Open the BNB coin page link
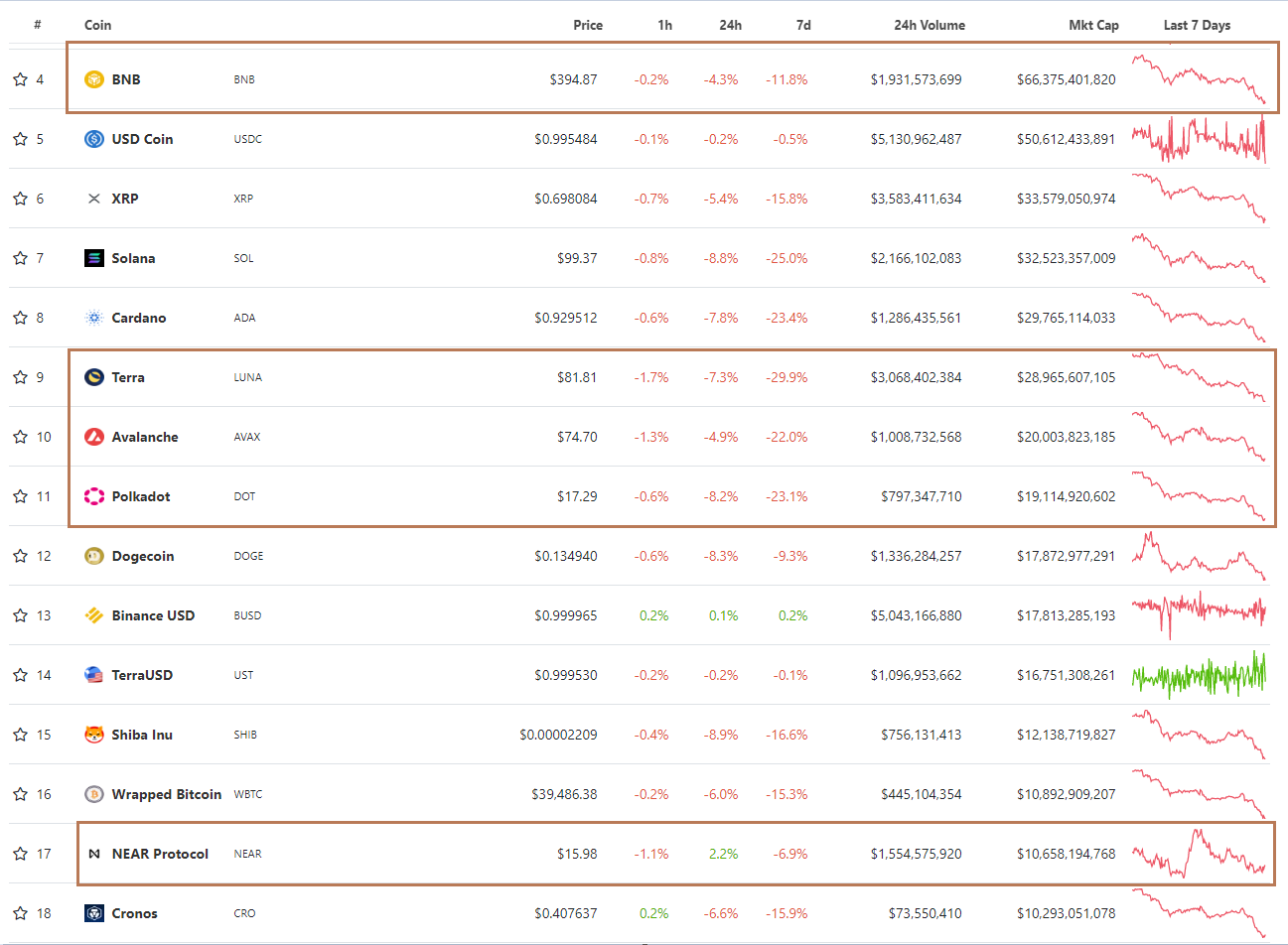Screen dimensions: 1288x945 [x=126, y=79]
